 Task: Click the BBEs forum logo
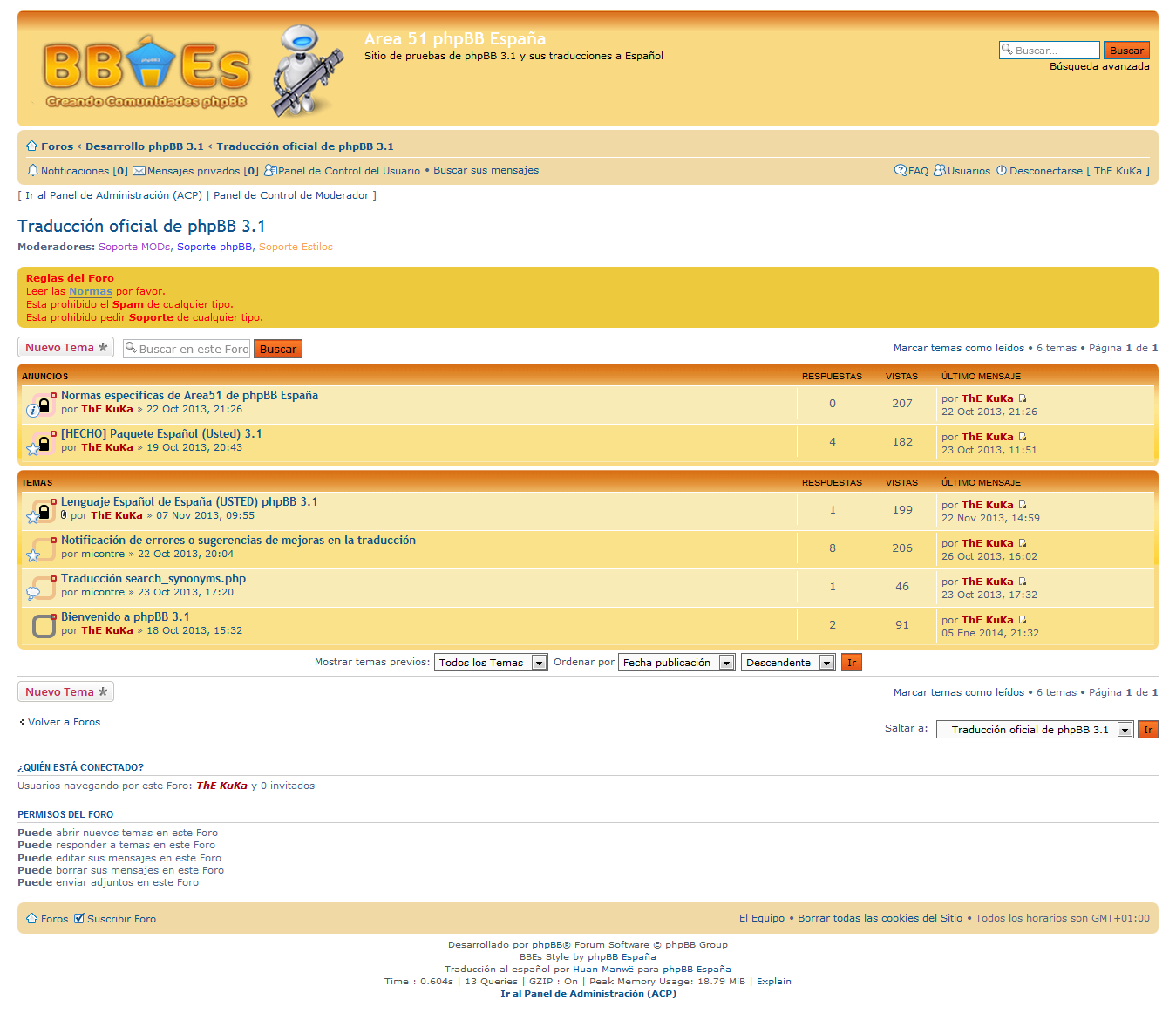pos(146,74)
